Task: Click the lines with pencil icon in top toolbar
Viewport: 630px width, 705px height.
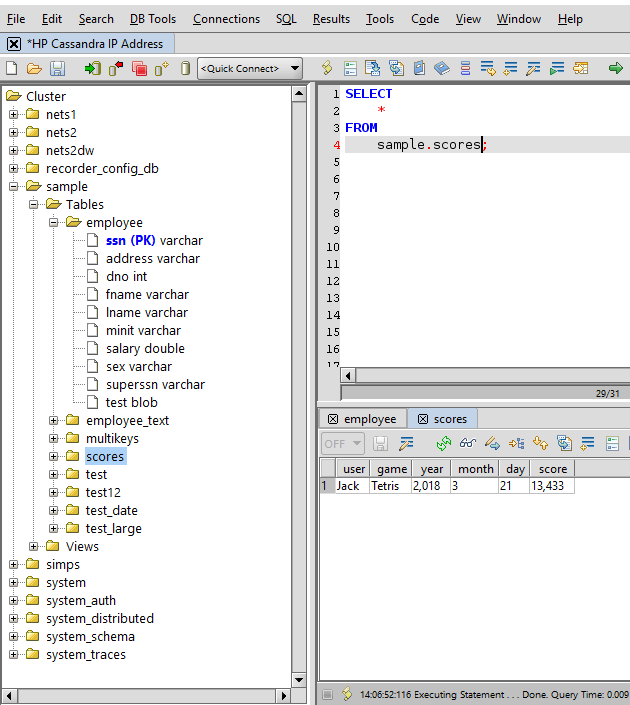Action: [533, 68]
